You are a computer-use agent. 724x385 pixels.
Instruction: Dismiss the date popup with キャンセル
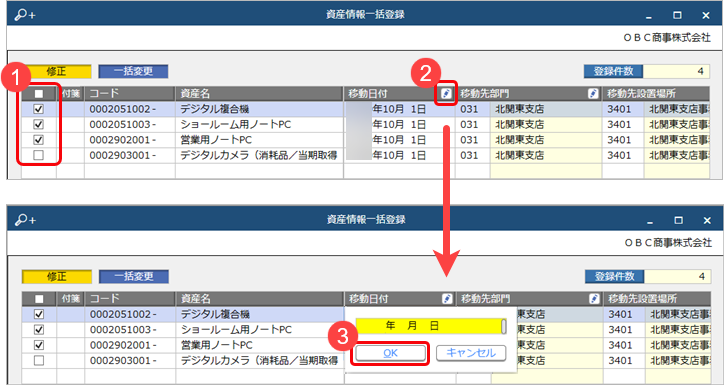pos(471,353)
